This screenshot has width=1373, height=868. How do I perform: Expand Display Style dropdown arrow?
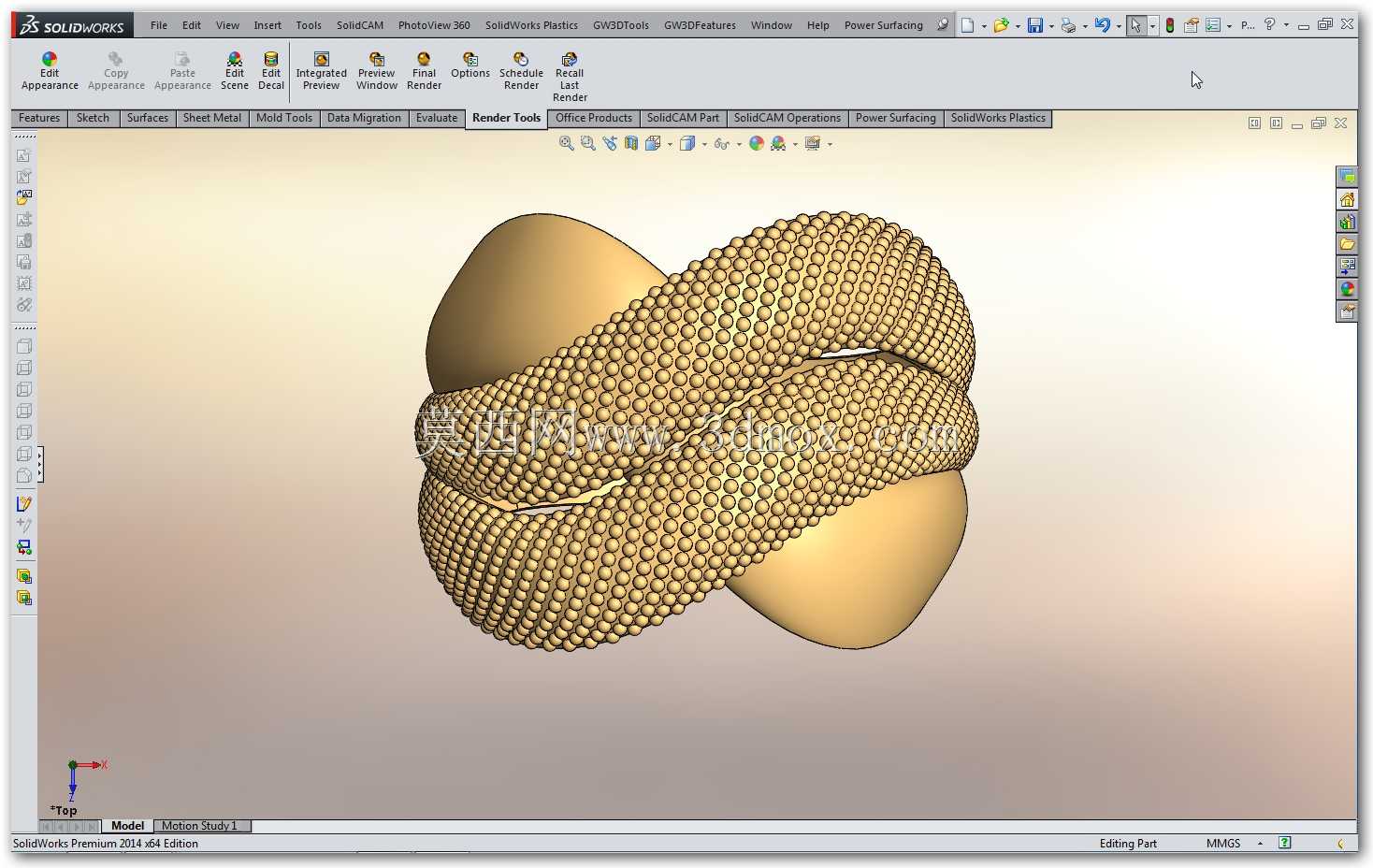click(704, 144)
